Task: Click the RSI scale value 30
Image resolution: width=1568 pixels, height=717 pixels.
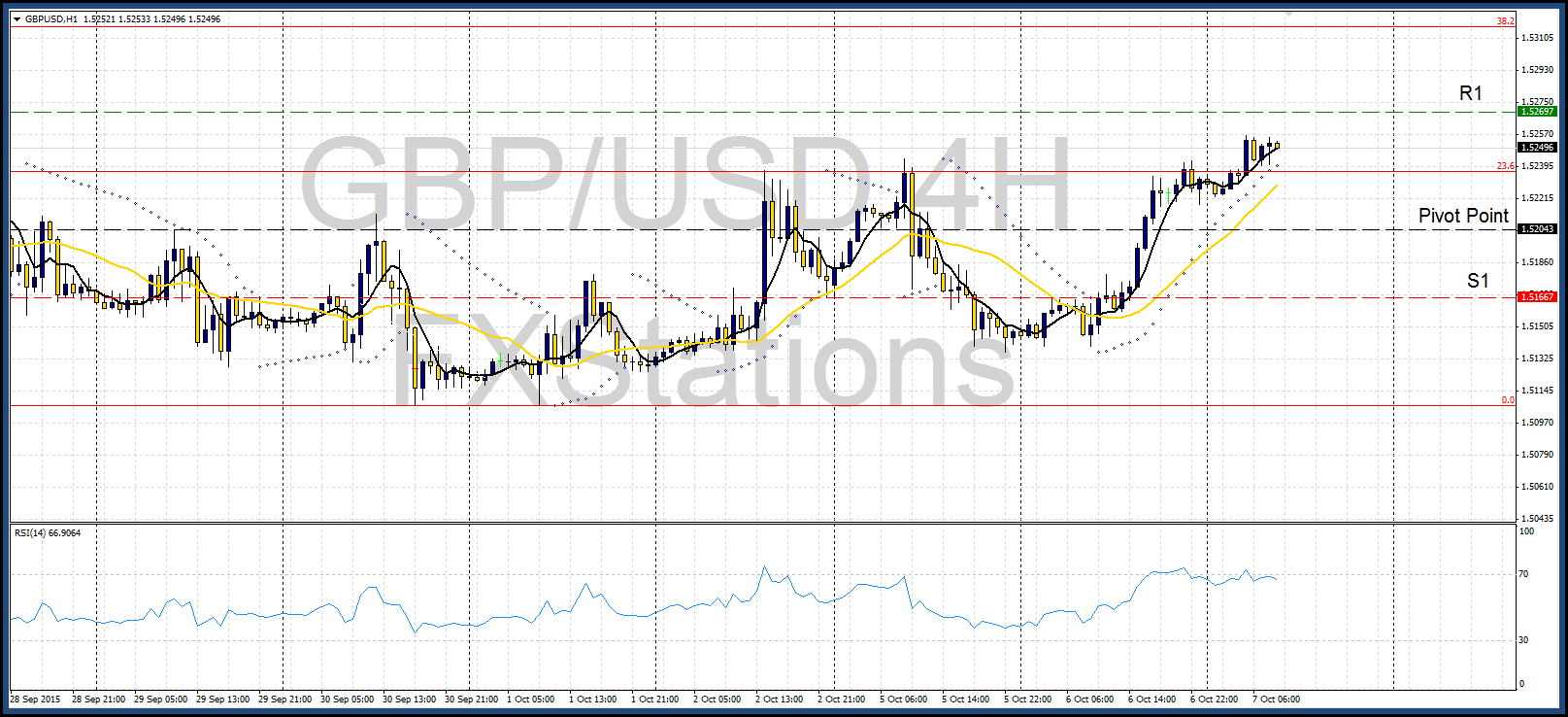Action: coord(1524,640)
